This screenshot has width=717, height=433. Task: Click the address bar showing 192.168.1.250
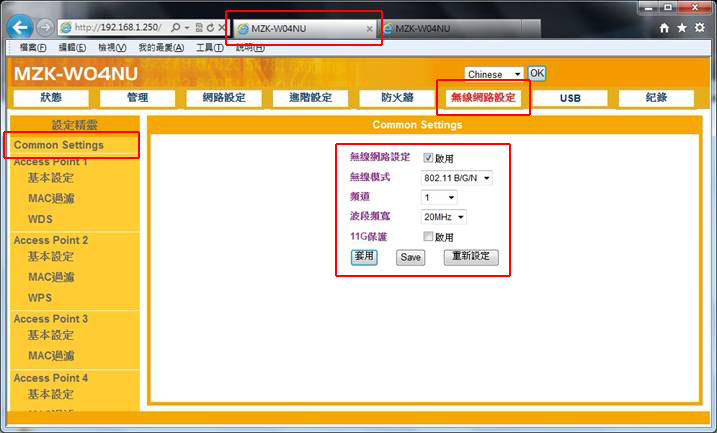click(118, 27)
